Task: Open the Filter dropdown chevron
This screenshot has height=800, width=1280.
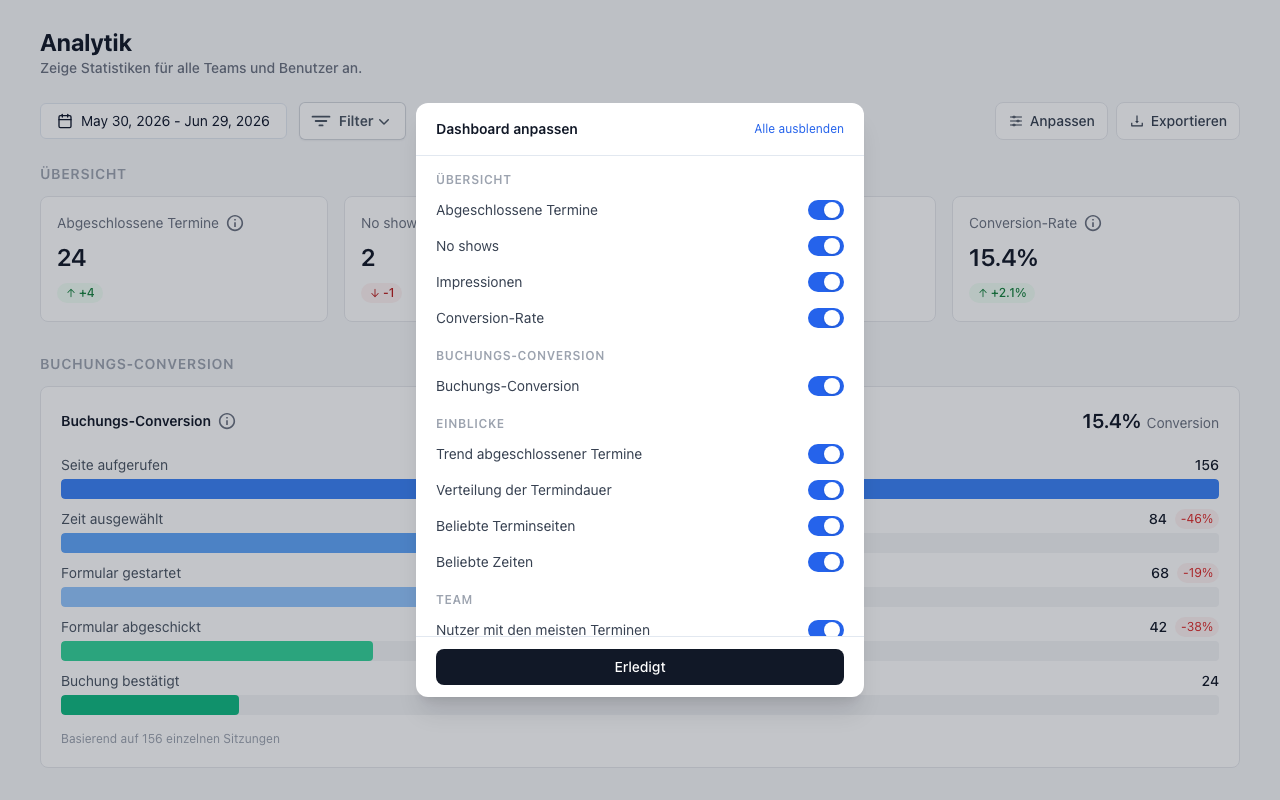Action: pos(384,121)
